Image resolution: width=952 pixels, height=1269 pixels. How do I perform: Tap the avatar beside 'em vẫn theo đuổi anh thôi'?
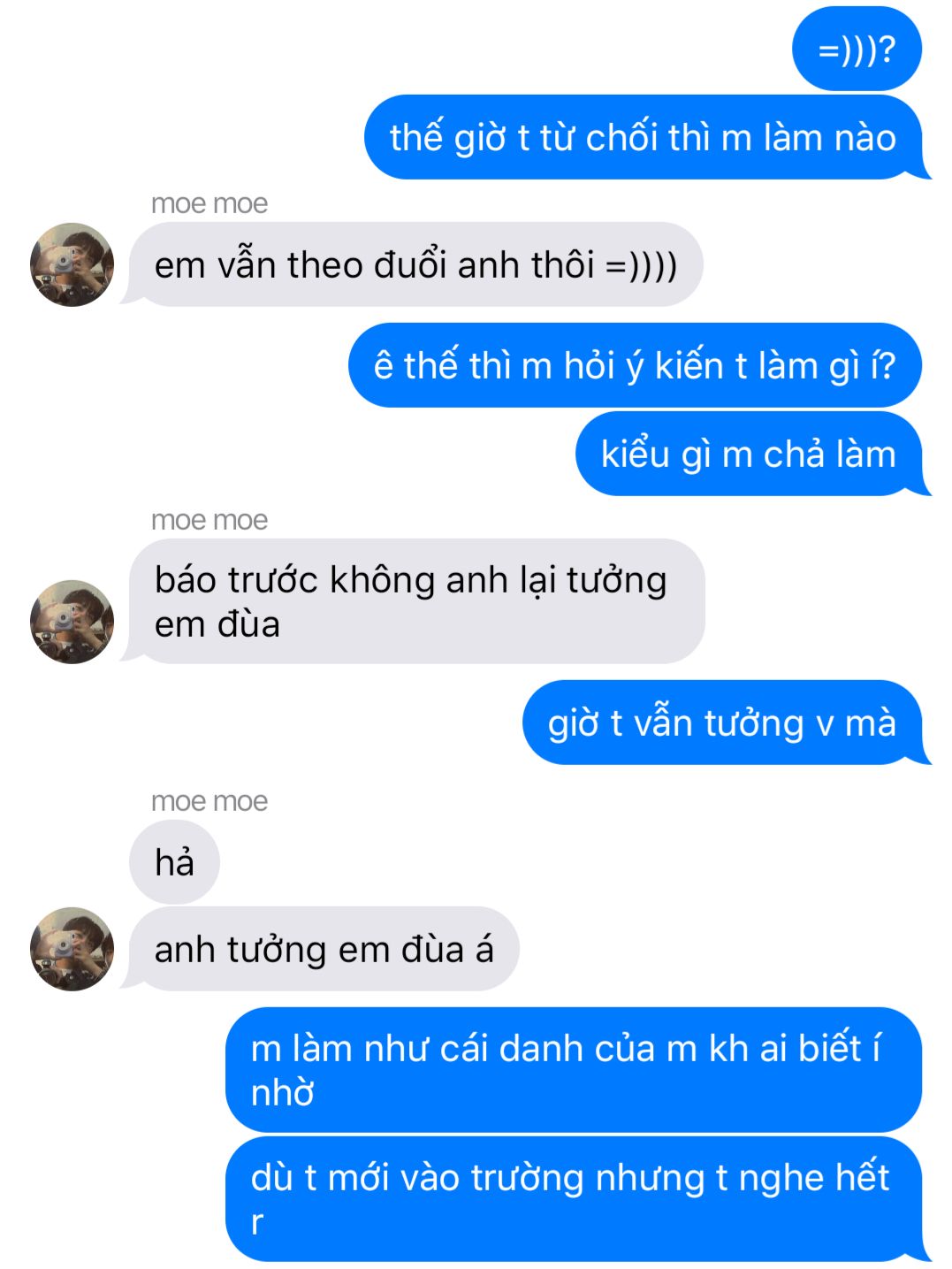[72, 264]
